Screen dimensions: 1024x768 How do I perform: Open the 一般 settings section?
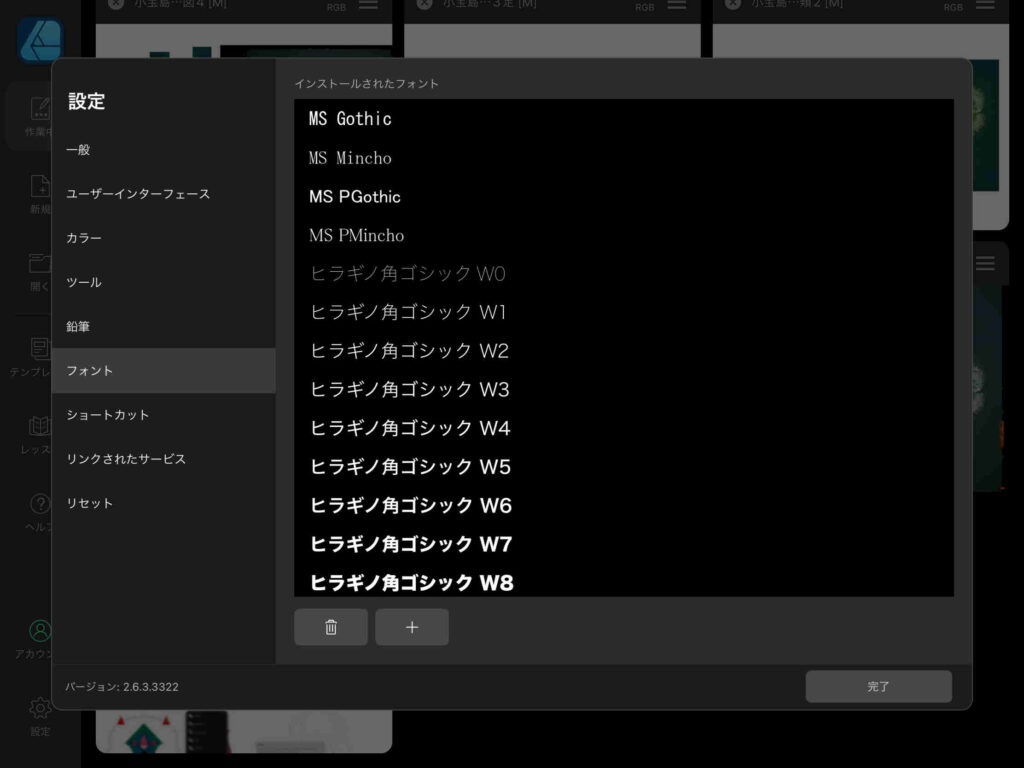click(163, 150)
